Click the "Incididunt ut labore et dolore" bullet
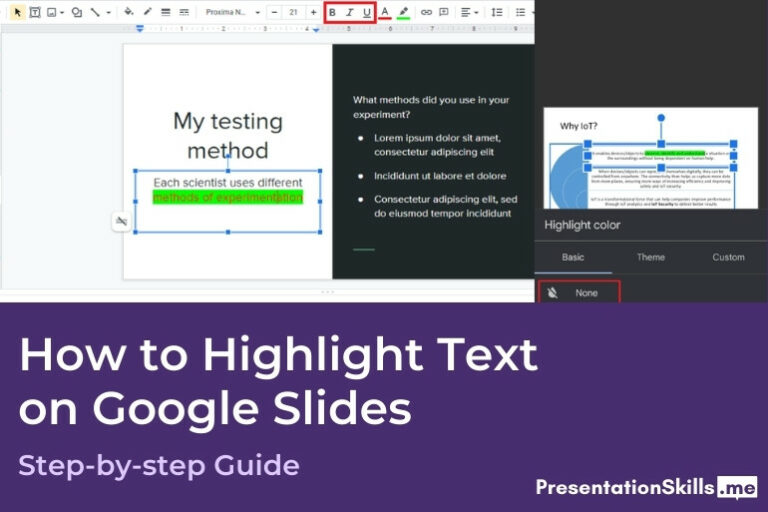768x512 pixels. click(440, 176)
